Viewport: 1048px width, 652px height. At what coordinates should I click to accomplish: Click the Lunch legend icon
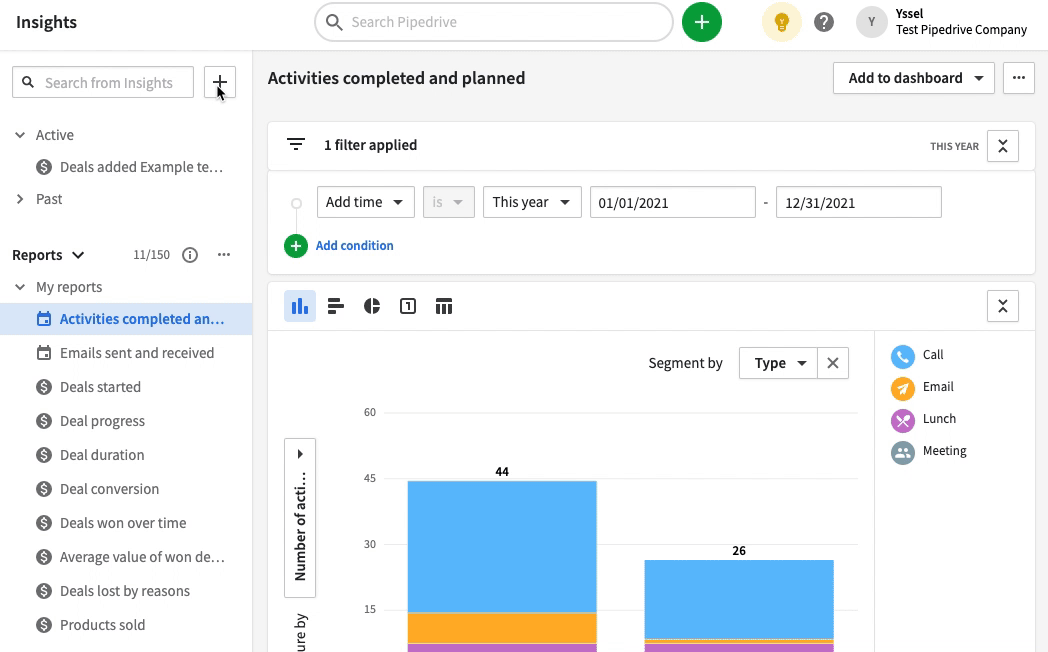point(902,421)
